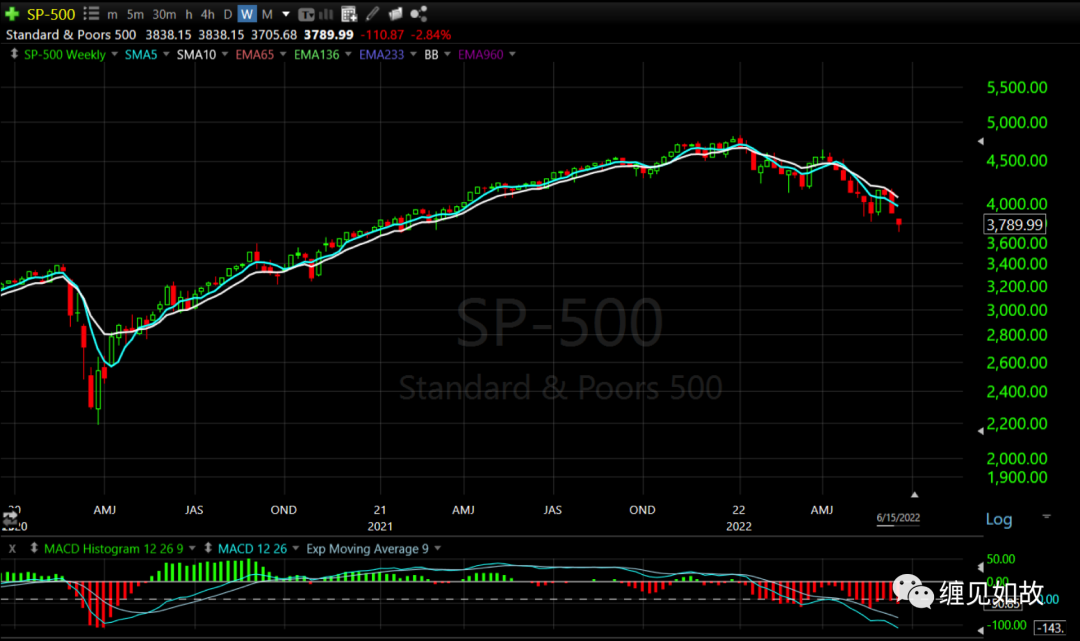
Task: Click the -143. MACD value tag
Action: 1051,628
